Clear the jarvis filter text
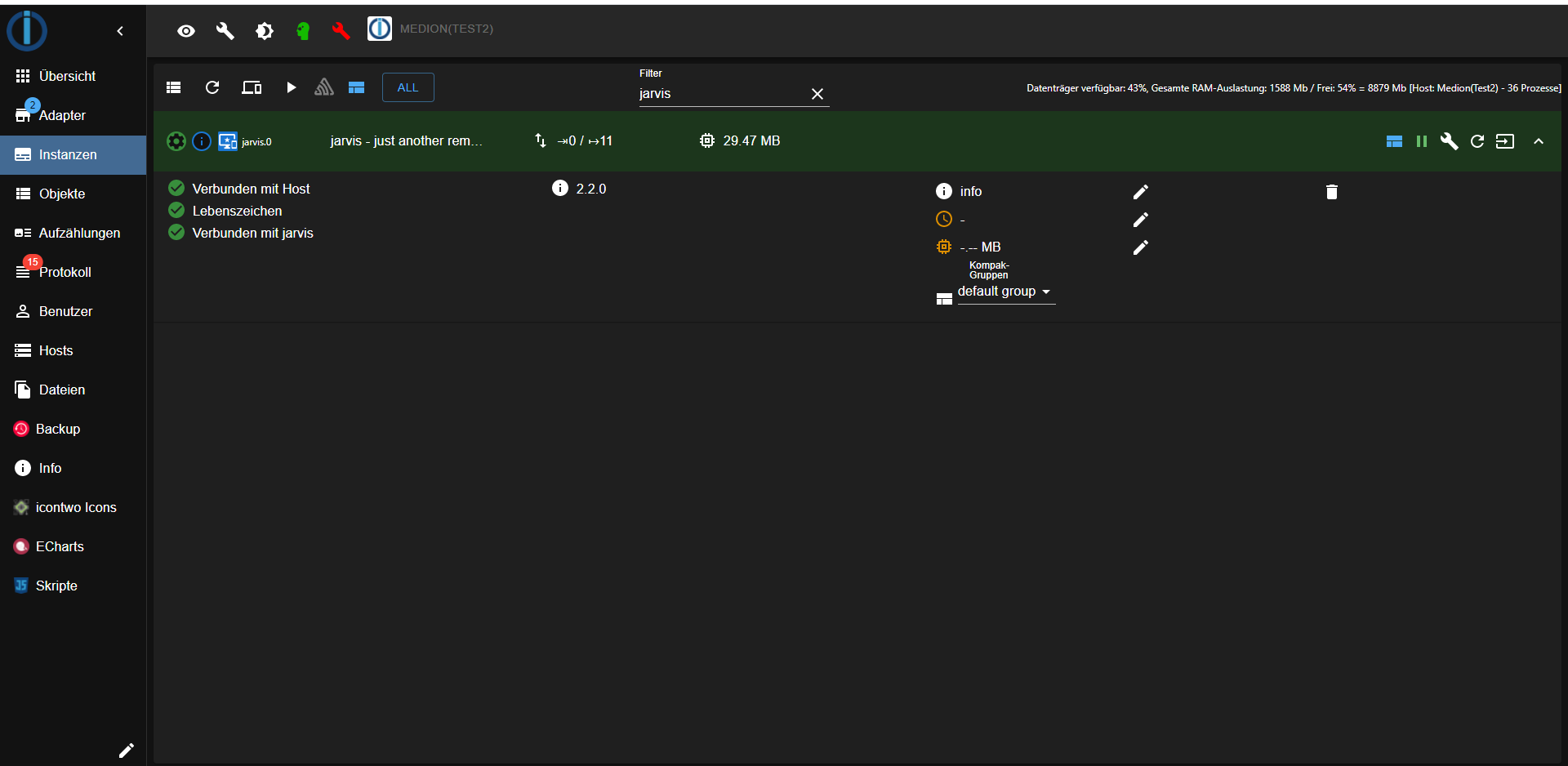 pyautogui.click(x=817, y=94)
